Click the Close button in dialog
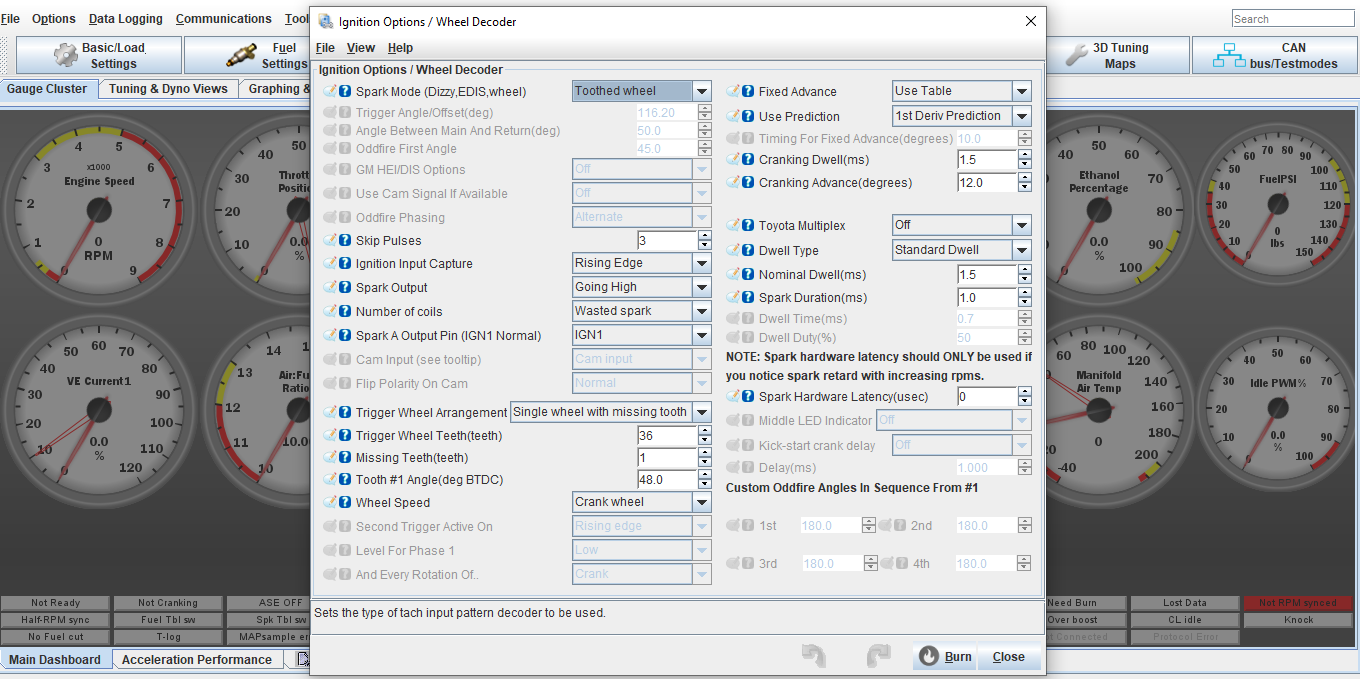 tap(1009, 657)
